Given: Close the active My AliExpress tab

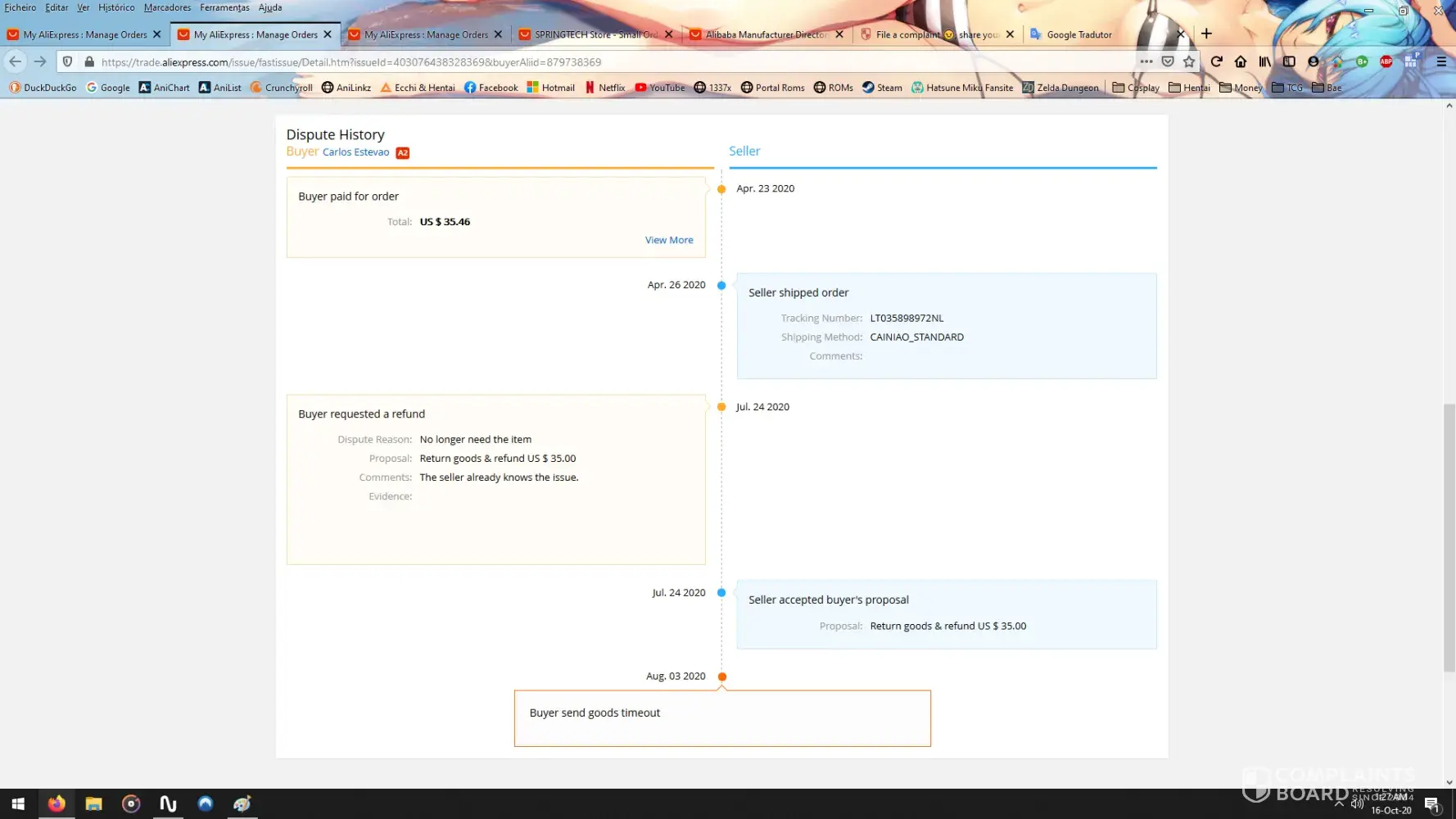Looking at the screenshot, I should 328,34.
